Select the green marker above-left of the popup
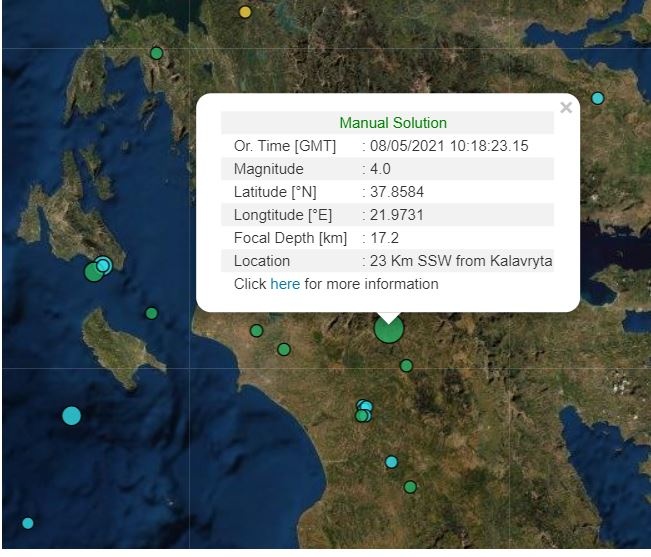The width and height of the screenshot is (651, 557). (156, 53)
